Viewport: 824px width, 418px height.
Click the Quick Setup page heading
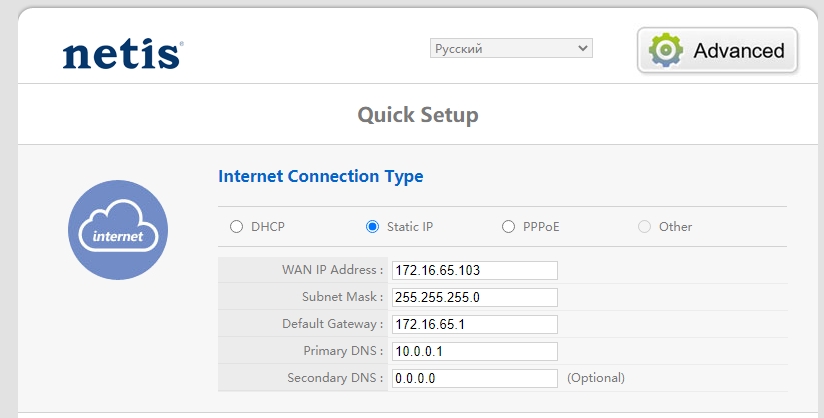click(418, 115)
